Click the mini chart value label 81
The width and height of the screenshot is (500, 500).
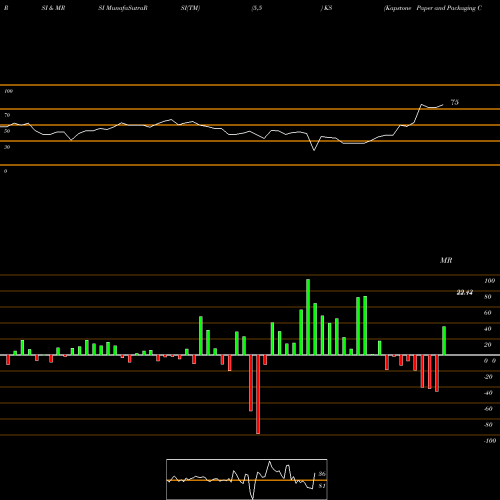322,486
